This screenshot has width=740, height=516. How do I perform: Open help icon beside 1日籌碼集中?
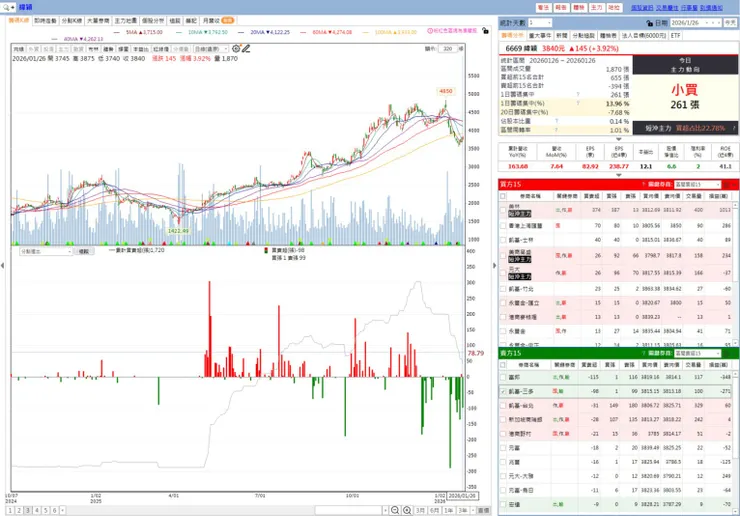click(x=578, y=95)
